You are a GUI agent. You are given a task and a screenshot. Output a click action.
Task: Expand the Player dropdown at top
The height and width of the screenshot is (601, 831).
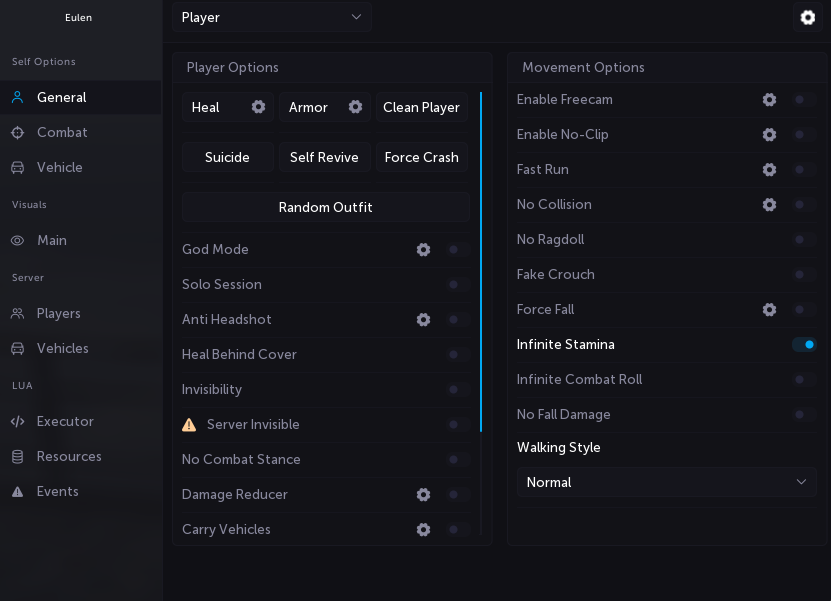point(272,17)
